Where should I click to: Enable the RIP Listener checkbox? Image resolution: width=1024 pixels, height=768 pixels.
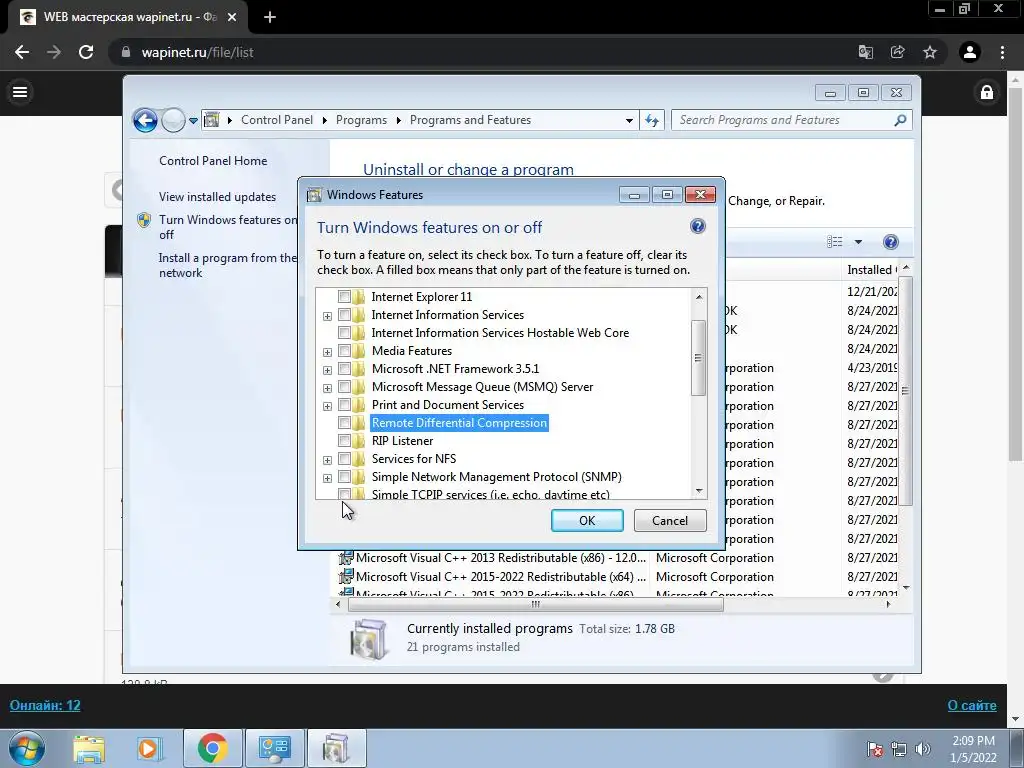344,441
